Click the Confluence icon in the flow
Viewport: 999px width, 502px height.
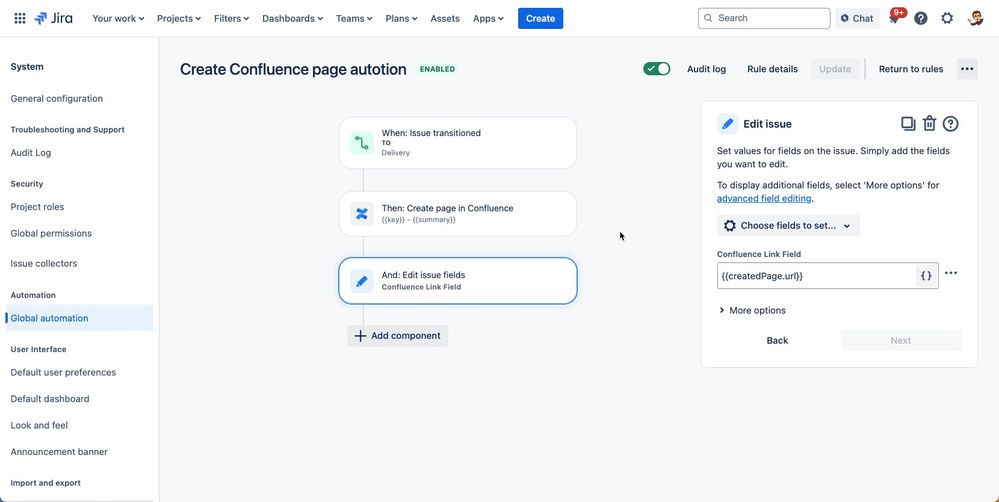point(362,213)
